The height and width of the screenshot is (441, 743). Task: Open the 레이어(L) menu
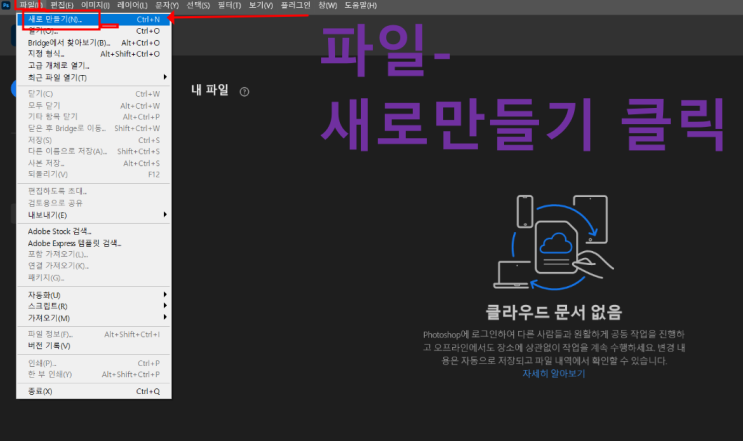pyautogui.click(x=132, y=5)
